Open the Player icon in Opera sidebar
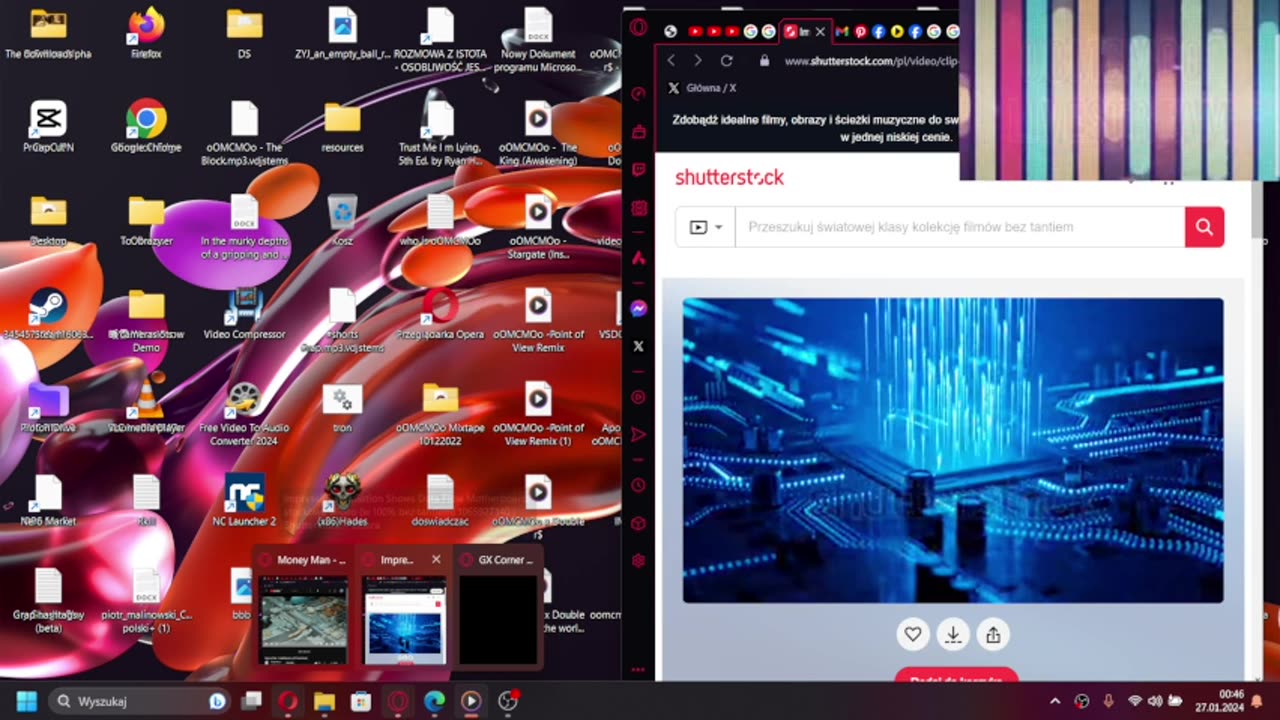Image resolution: width=1280 pixels, height=720 pixels. (x=638, y=397)
